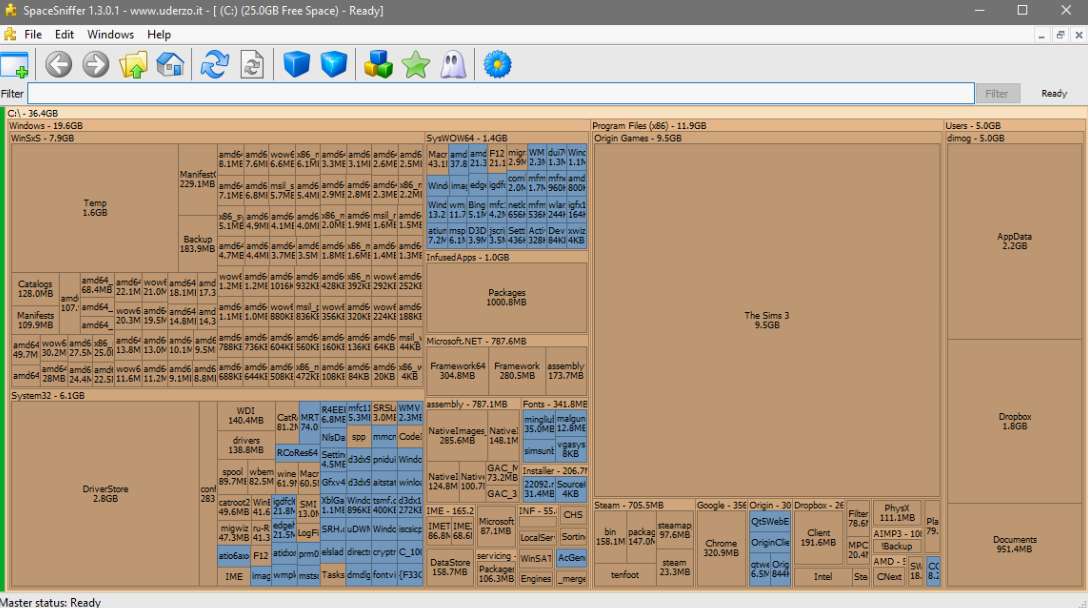The width and height of the screenshot is (1088, 608).
Task: Go up one level with folder arrow icon
Action: [x=133, y=65]
